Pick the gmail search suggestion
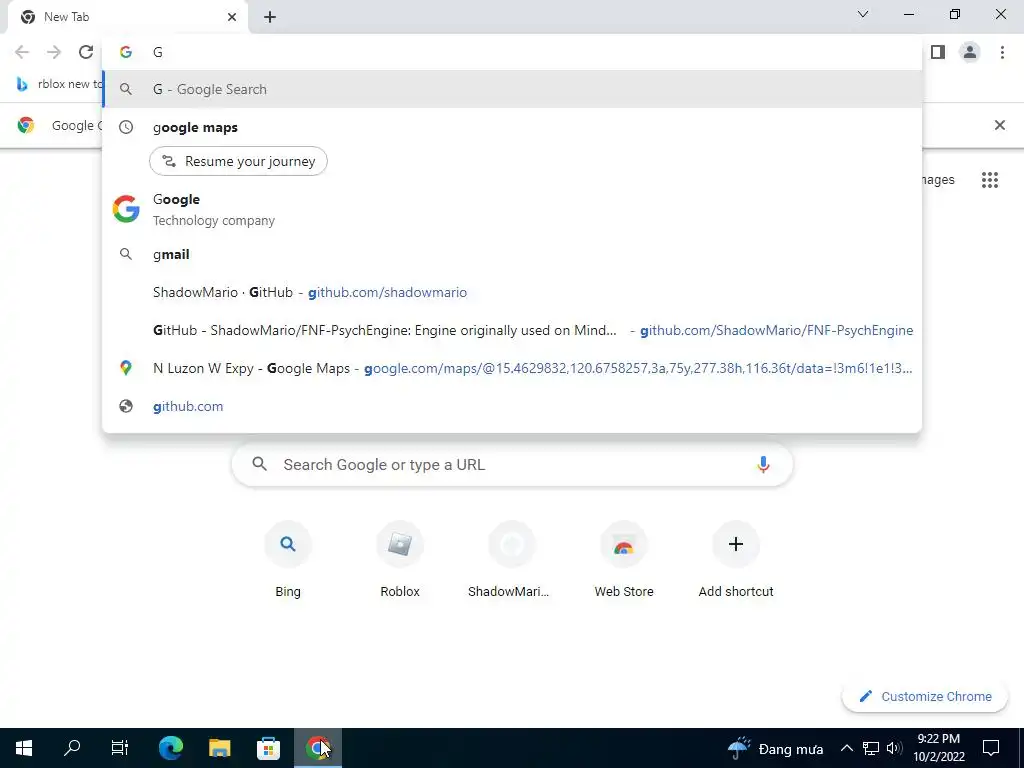This screenshot has width=1024, height=768. [x=512, y=255]
